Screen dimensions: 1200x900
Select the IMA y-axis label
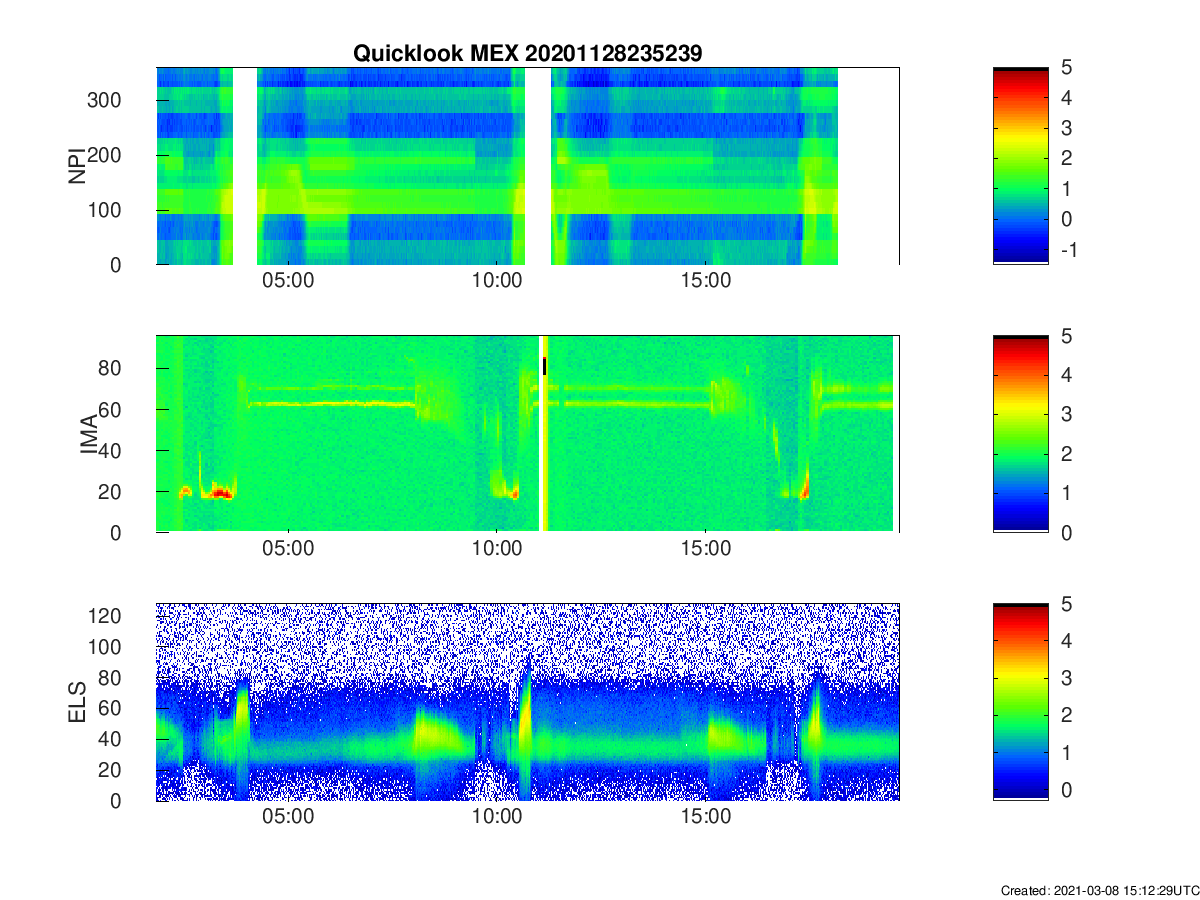point(90,434)
